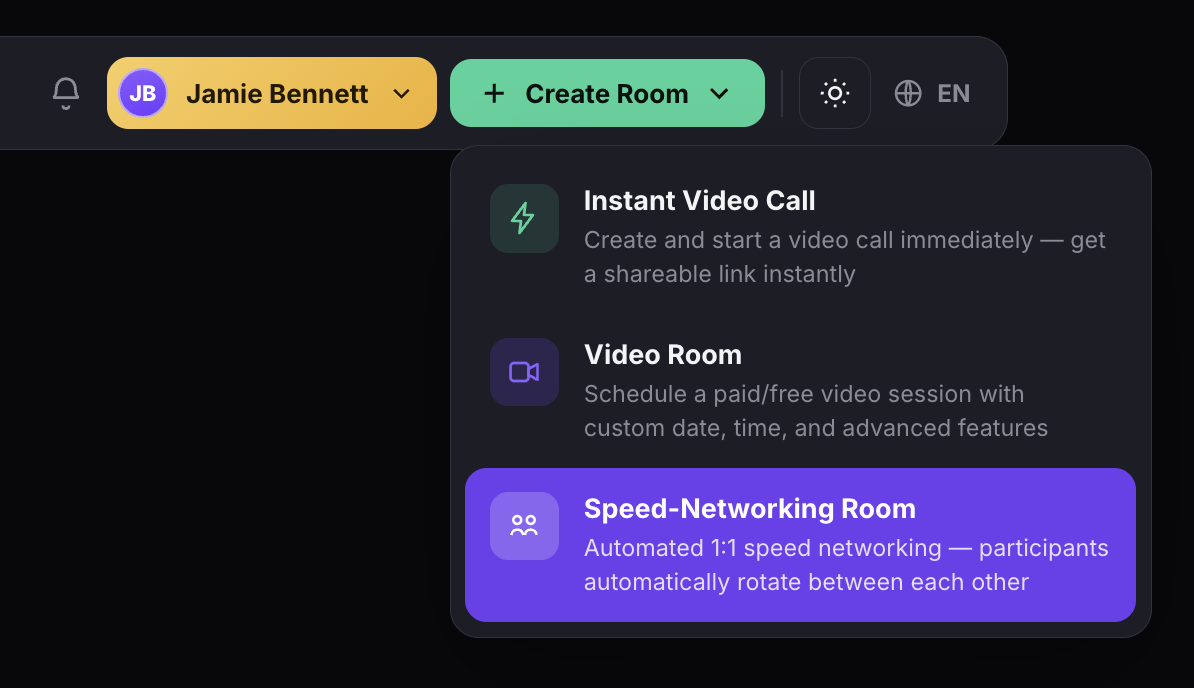Click the video camera icon
This screenshot has height=688, width=1194.
click(524, 372)
